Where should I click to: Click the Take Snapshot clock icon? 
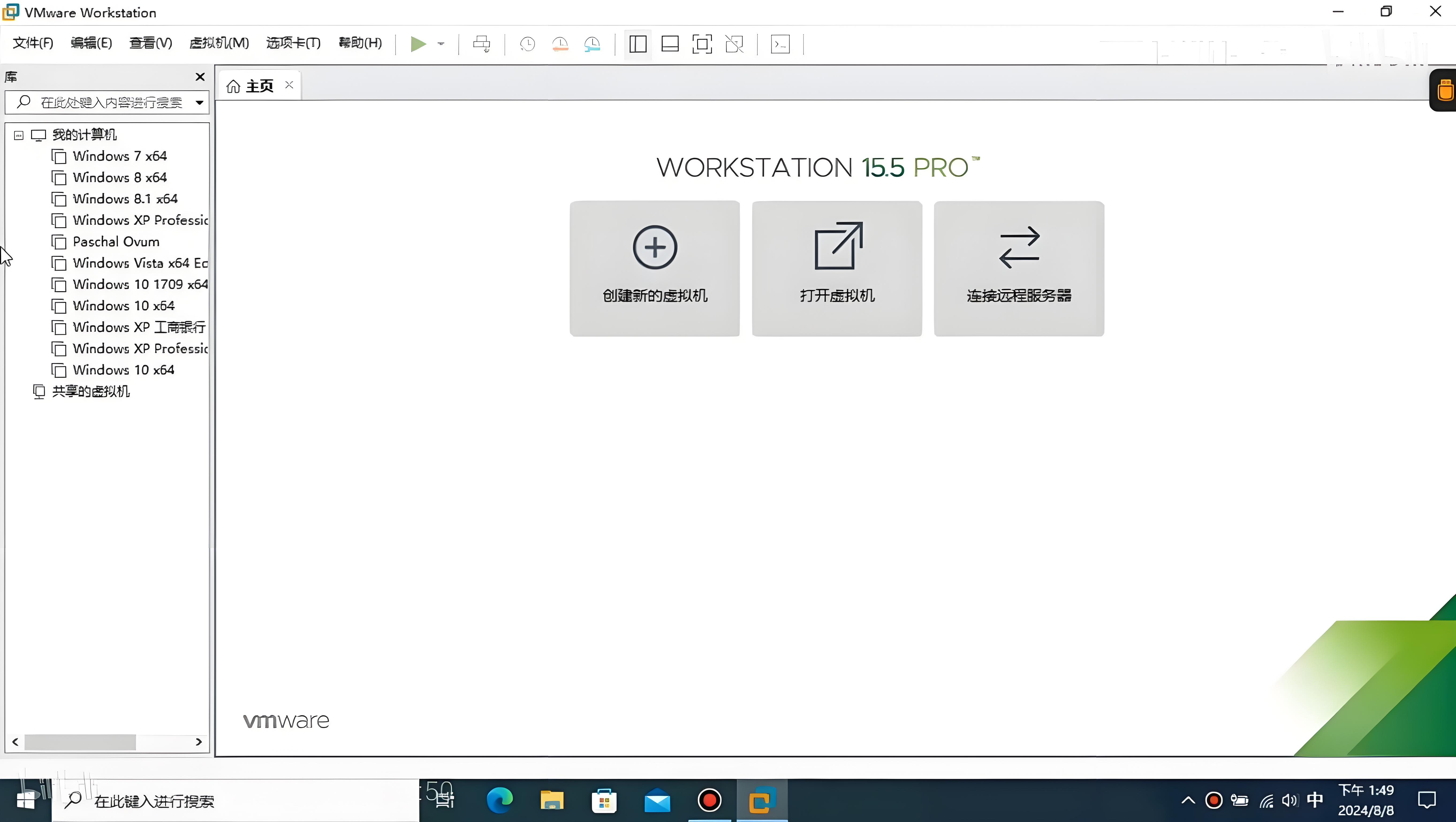[x=527, y=44]
